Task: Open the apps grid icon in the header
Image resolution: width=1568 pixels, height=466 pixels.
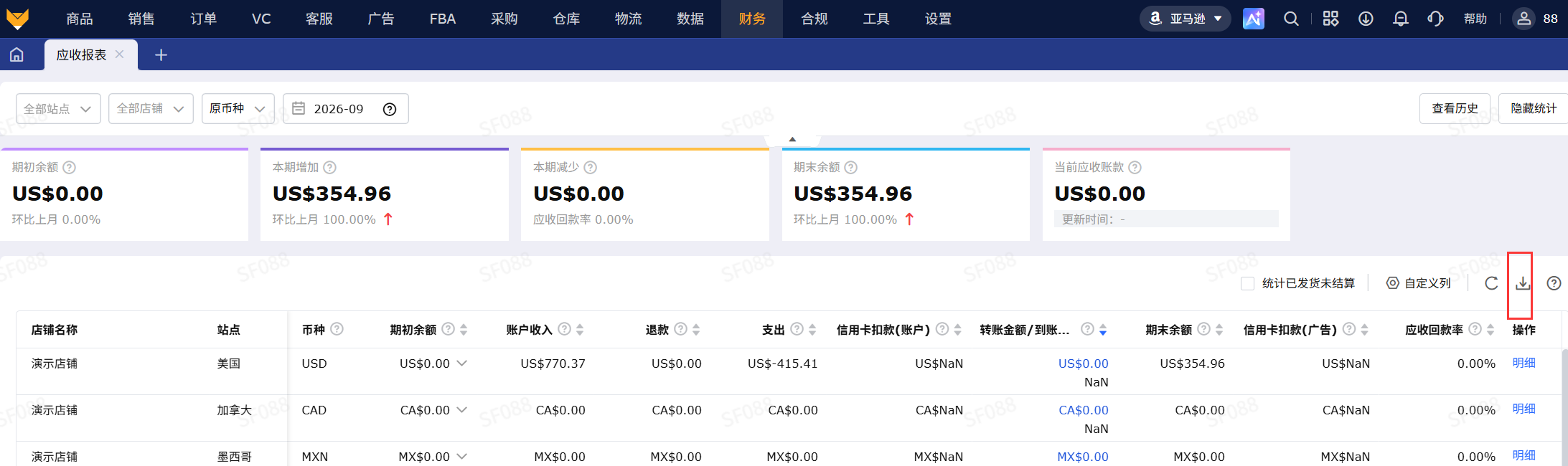Action: point(1330,19)
